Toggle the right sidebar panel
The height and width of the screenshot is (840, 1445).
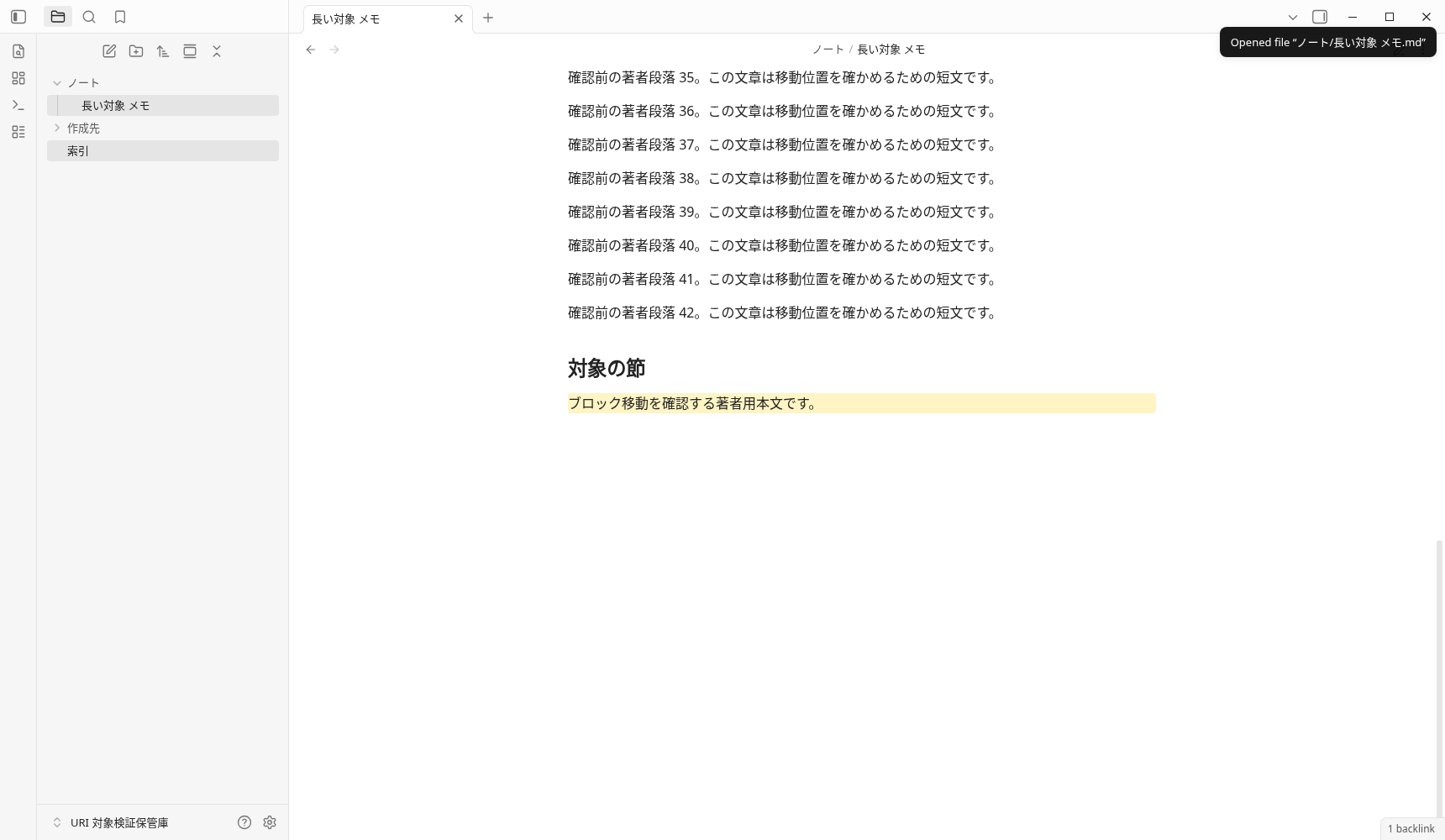click(1320, 17)
